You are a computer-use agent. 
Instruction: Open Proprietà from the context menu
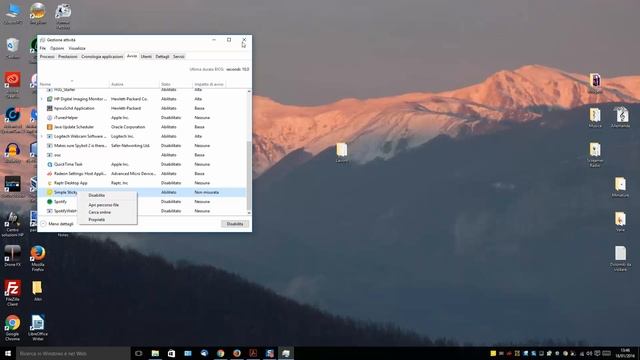click(97, 220)
